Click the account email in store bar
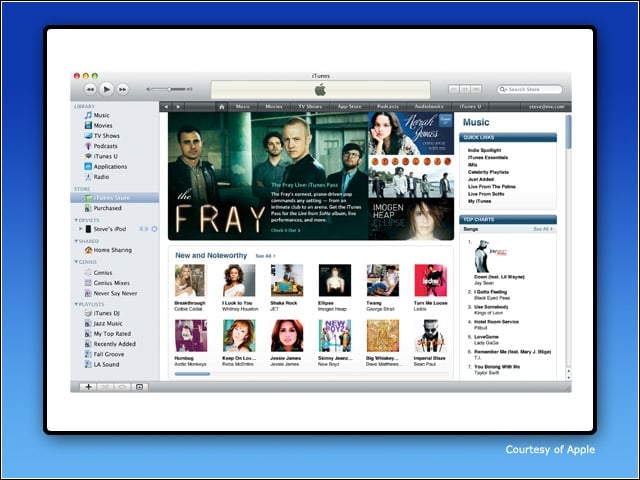This screenshot has height=480, width=640. coord(547,107)
